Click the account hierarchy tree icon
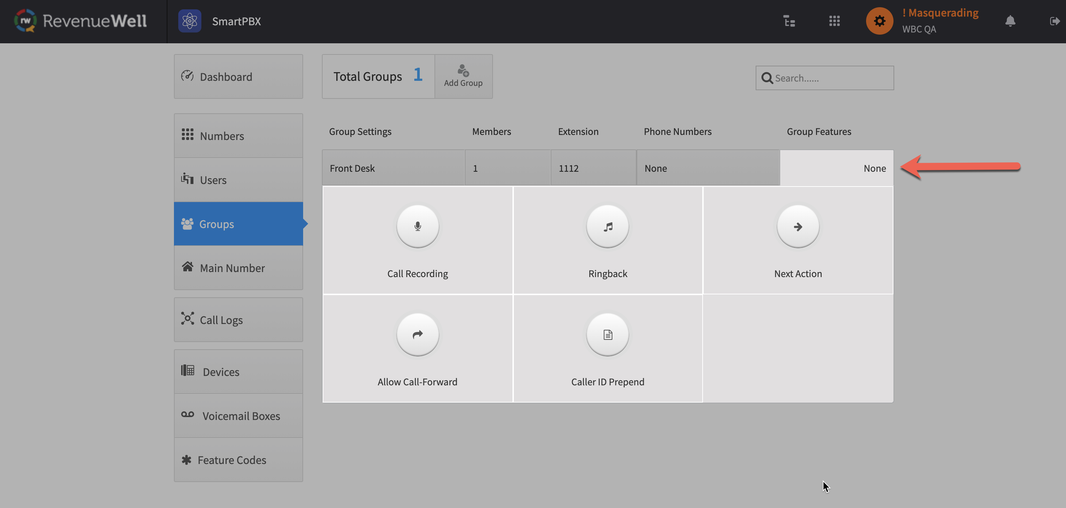The width and height of the screenshot is (1066, 508). (789, 21)
